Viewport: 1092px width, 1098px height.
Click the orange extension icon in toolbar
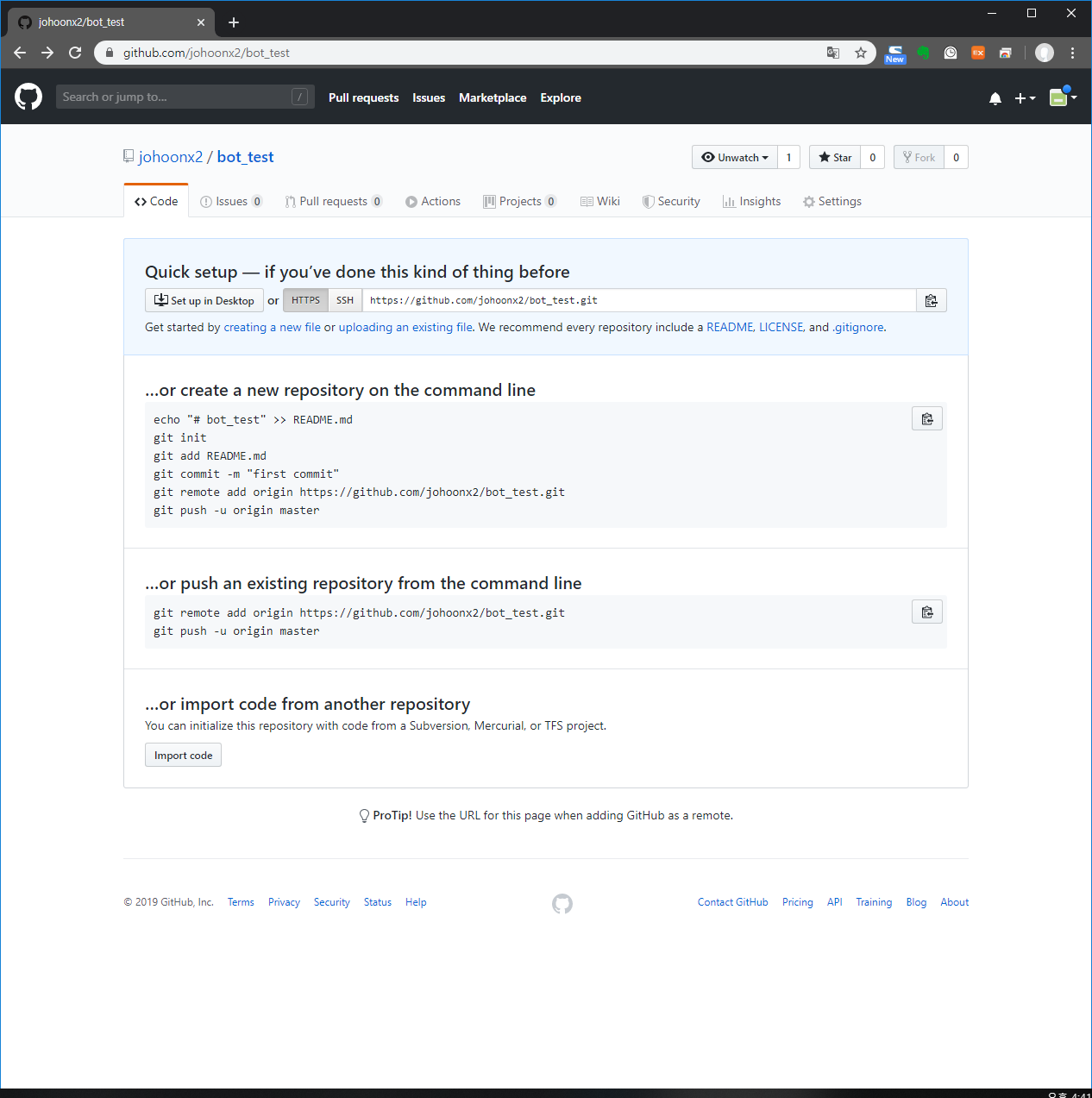tap(978, 53)
